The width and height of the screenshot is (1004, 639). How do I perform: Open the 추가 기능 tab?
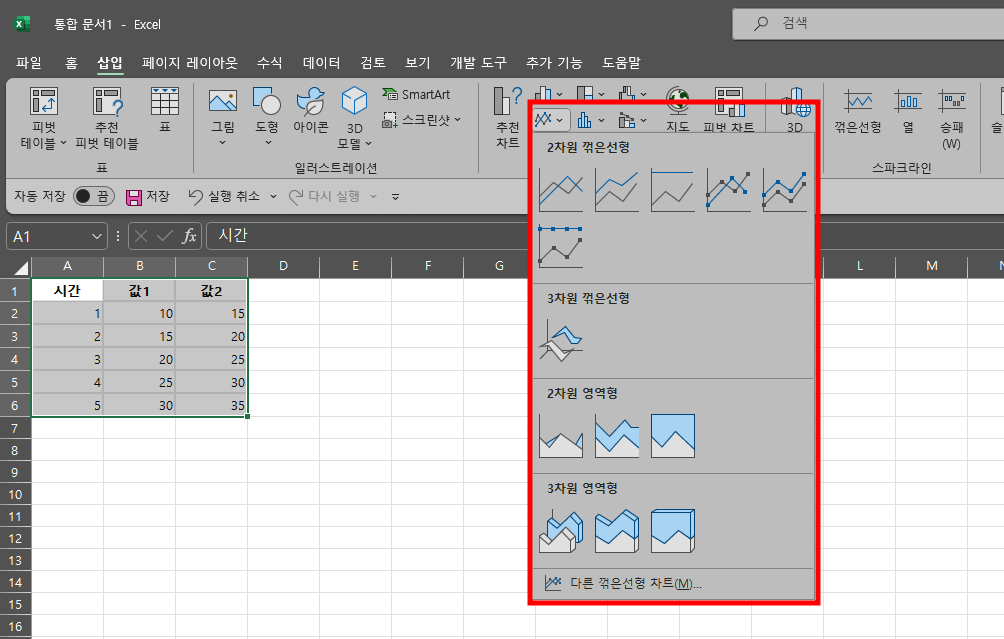[x=554, y=63]
